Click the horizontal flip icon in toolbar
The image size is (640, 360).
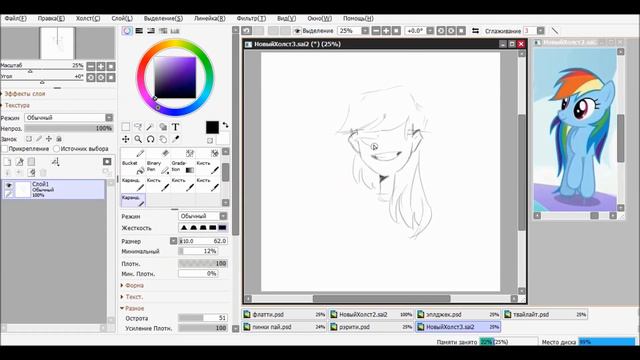tap(476, 31)
